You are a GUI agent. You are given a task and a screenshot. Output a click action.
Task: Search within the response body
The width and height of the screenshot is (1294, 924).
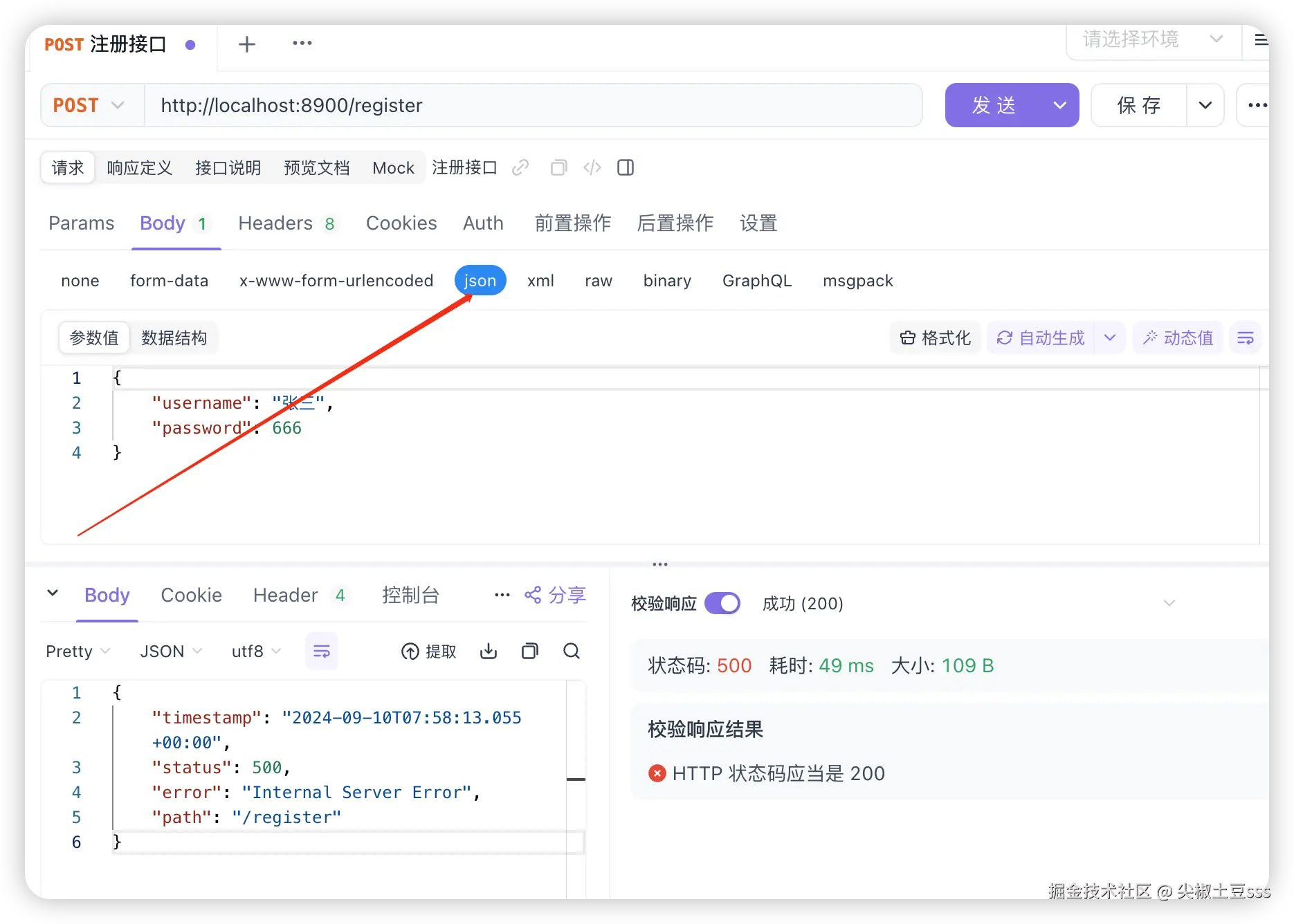pyautogui.click(x=572, y=651)
